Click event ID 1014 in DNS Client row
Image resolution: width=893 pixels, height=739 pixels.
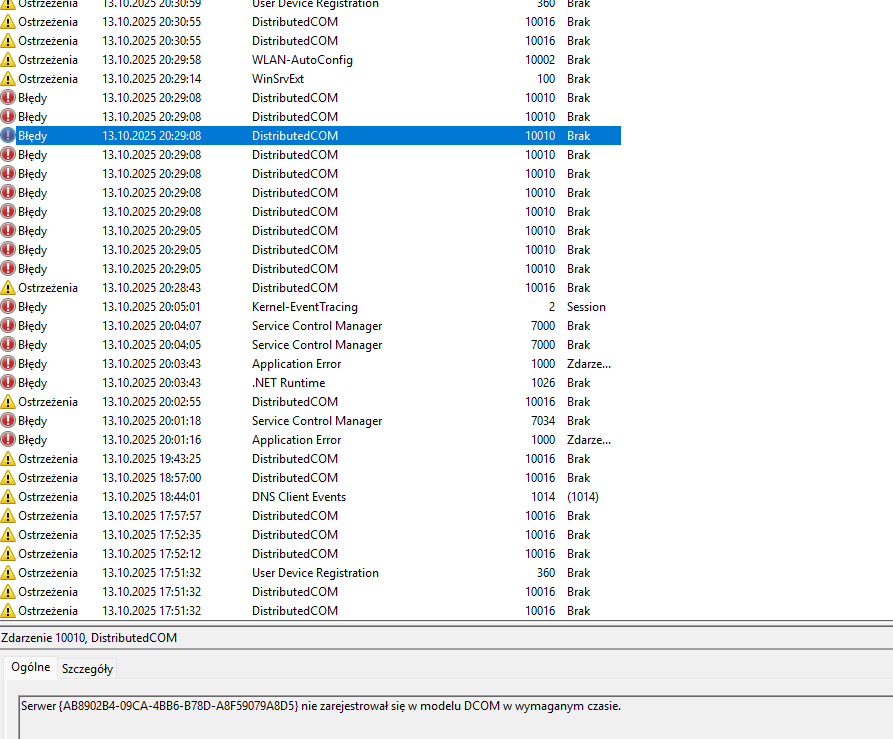(543, 497)
